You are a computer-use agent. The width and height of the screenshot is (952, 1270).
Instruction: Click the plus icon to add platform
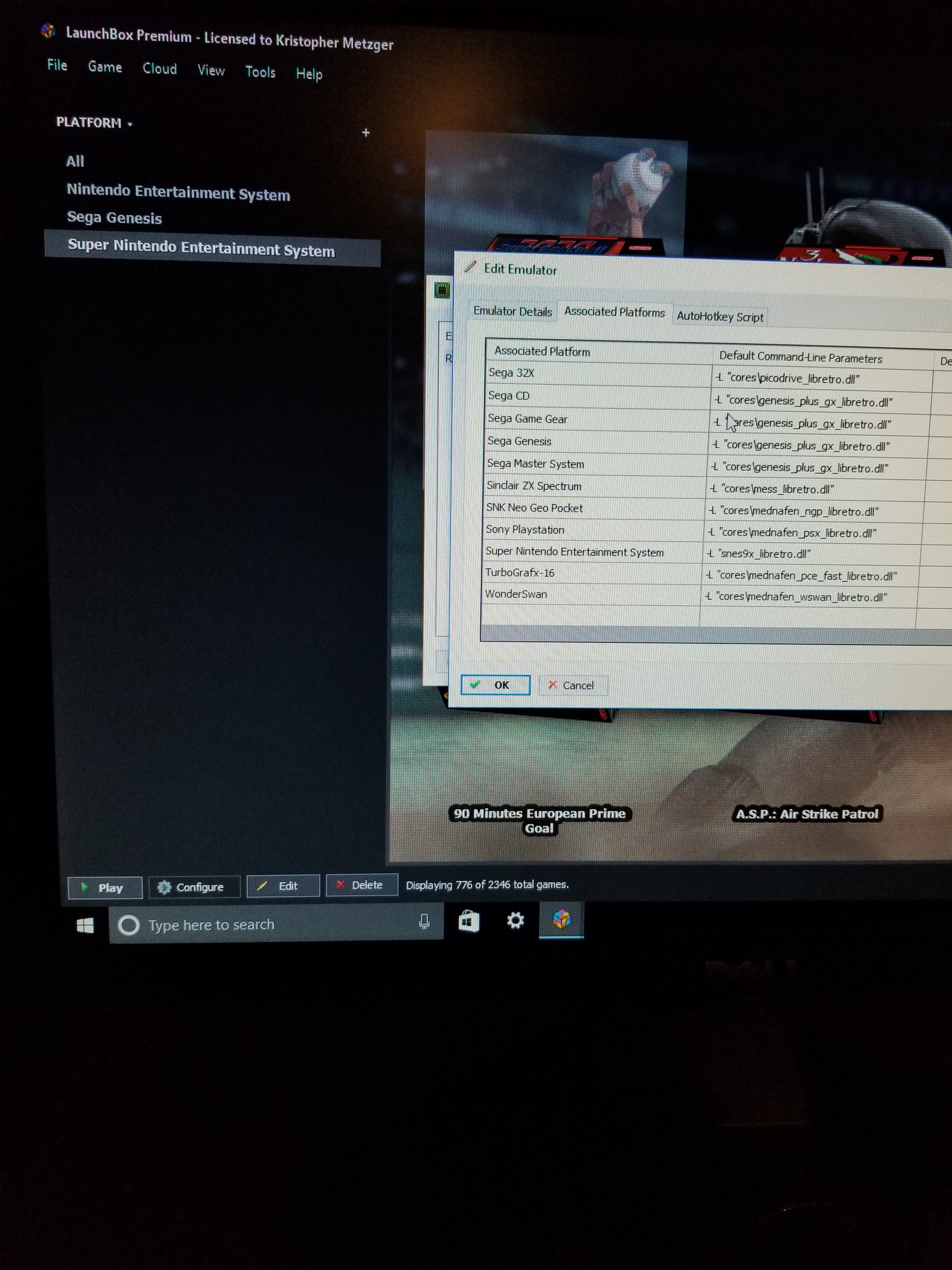pos(366,133)
